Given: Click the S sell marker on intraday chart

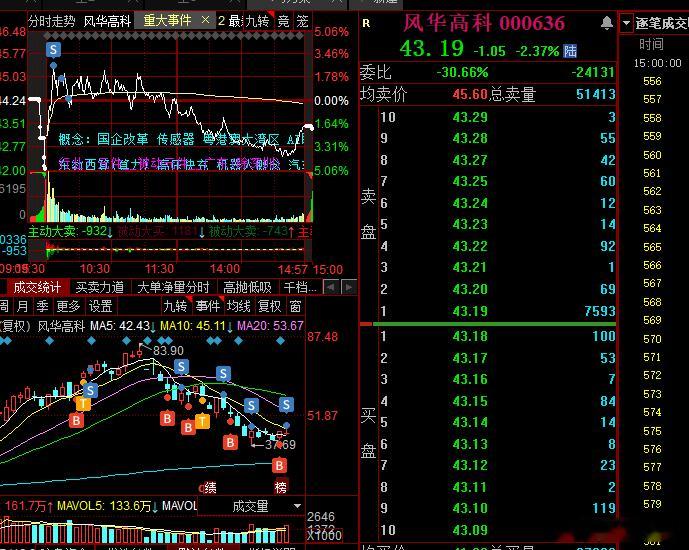Looking at the screenshot, I should [53, 49].
